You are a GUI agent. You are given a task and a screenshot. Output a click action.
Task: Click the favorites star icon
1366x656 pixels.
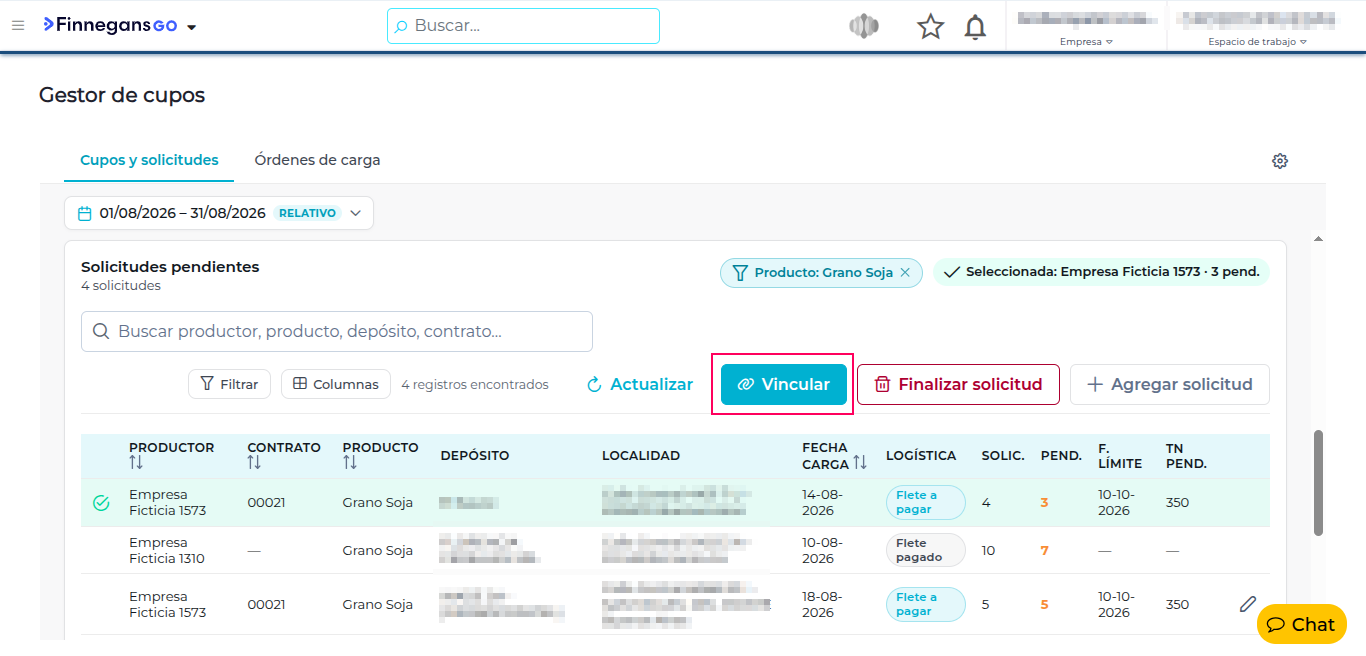tap(931, 27)
